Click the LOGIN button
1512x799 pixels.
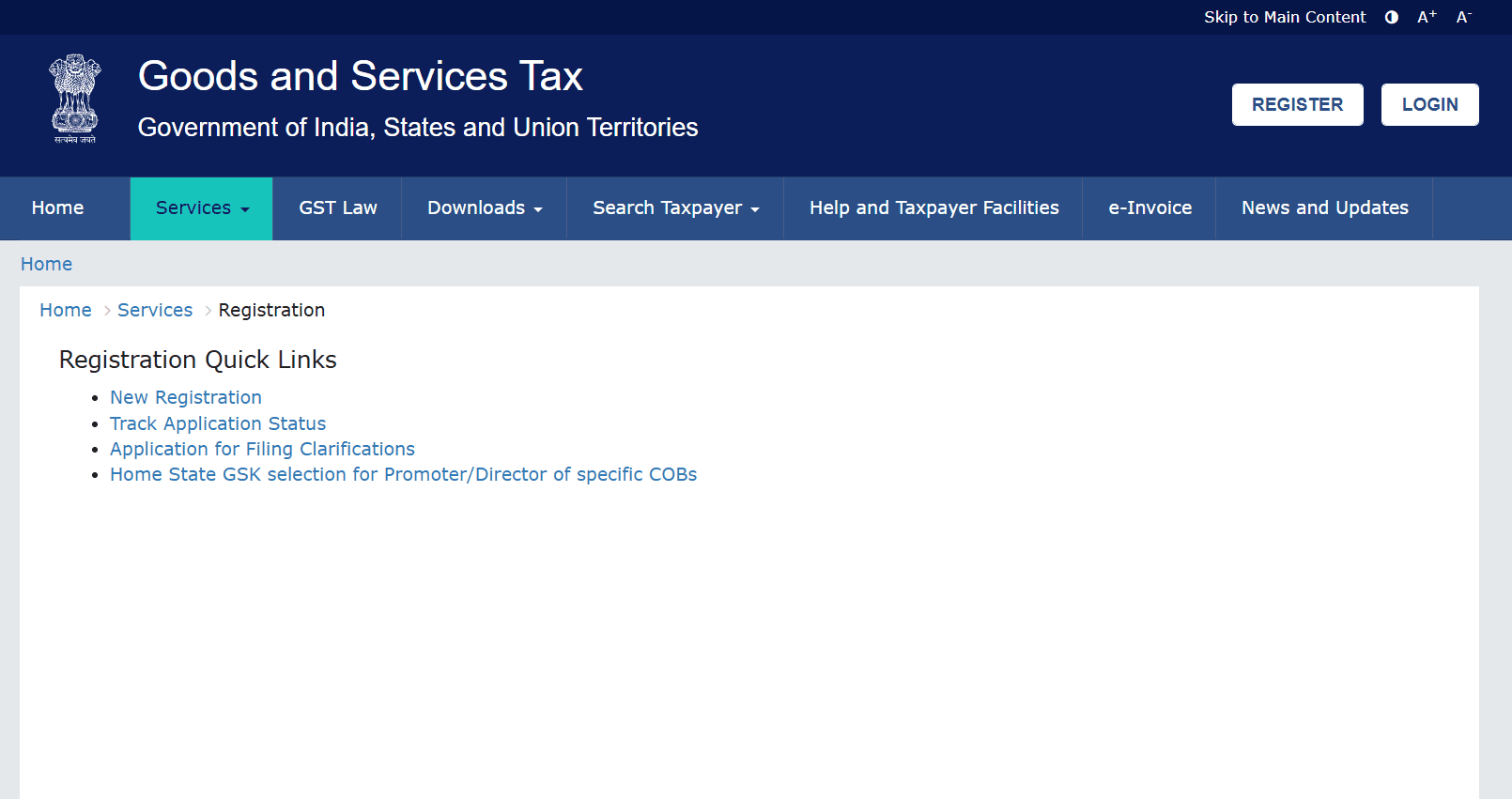[1429, 104]
